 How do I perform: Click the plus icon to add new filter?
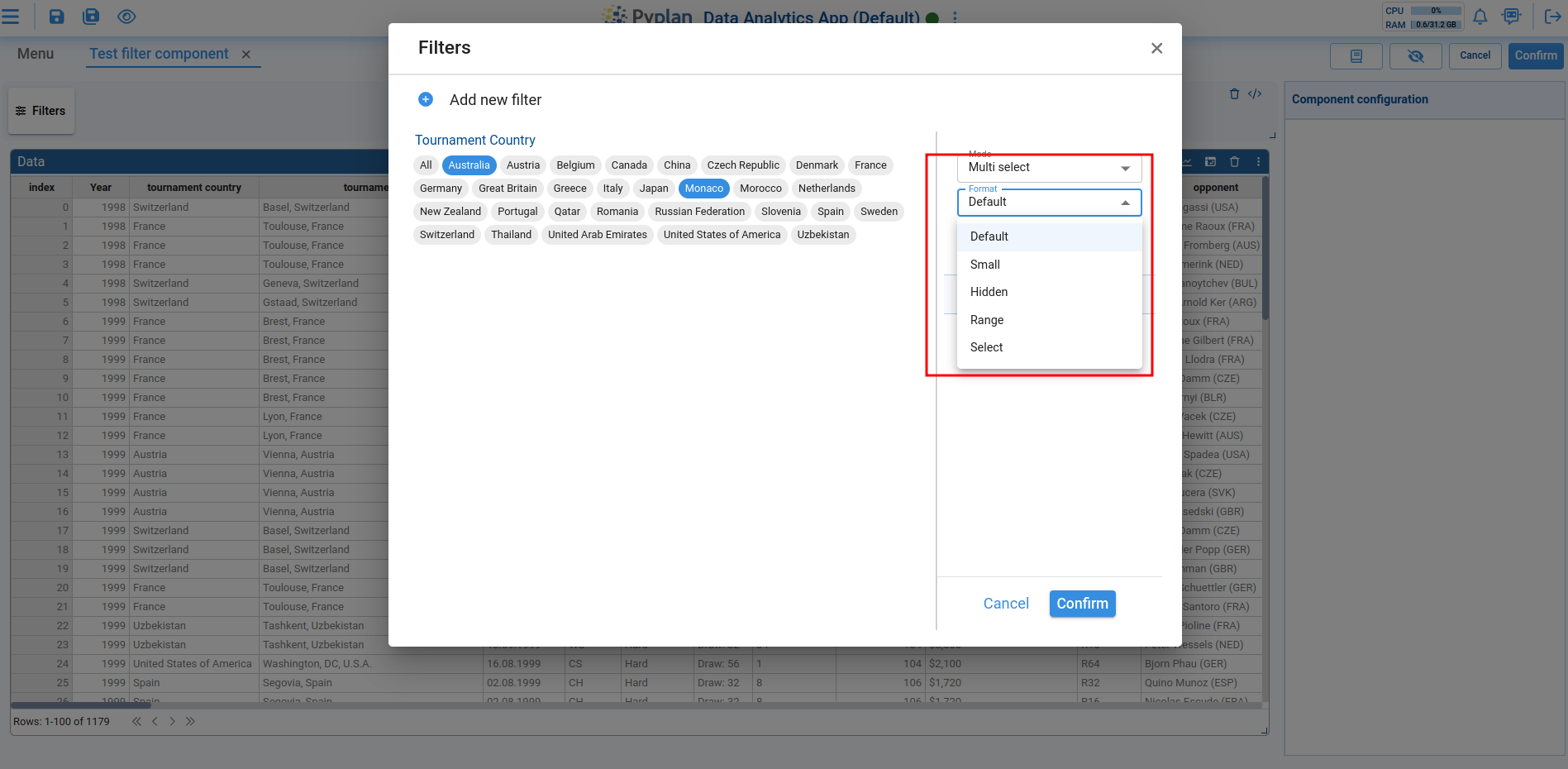click(426, 100)
